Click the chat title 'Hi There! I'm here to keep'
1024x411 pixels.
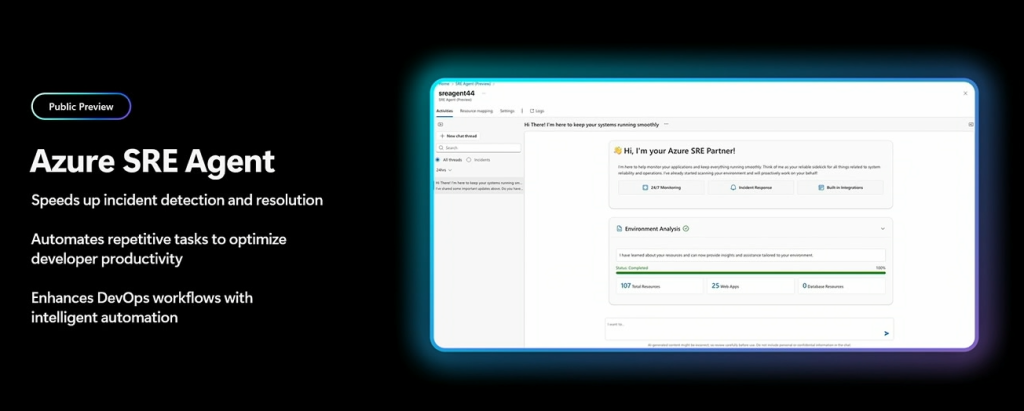[592, 123]
